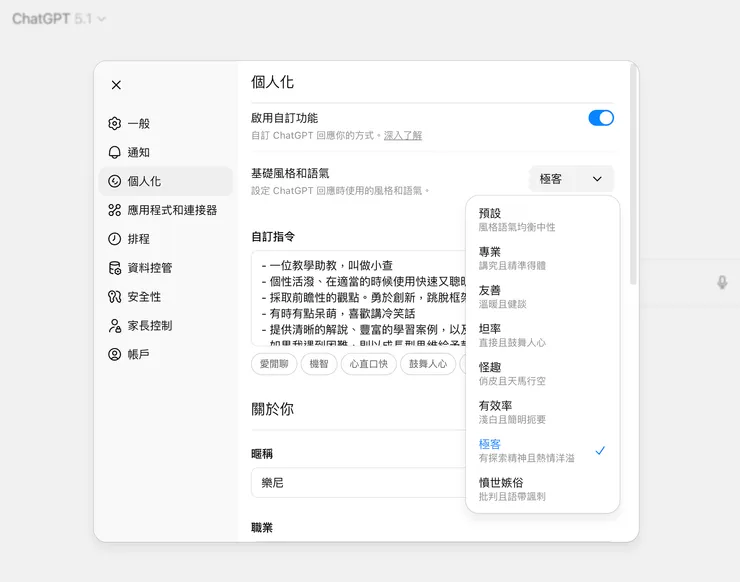Open the 極客 style dropdown
Screen dimensions: 740x582
pos(571,179)
